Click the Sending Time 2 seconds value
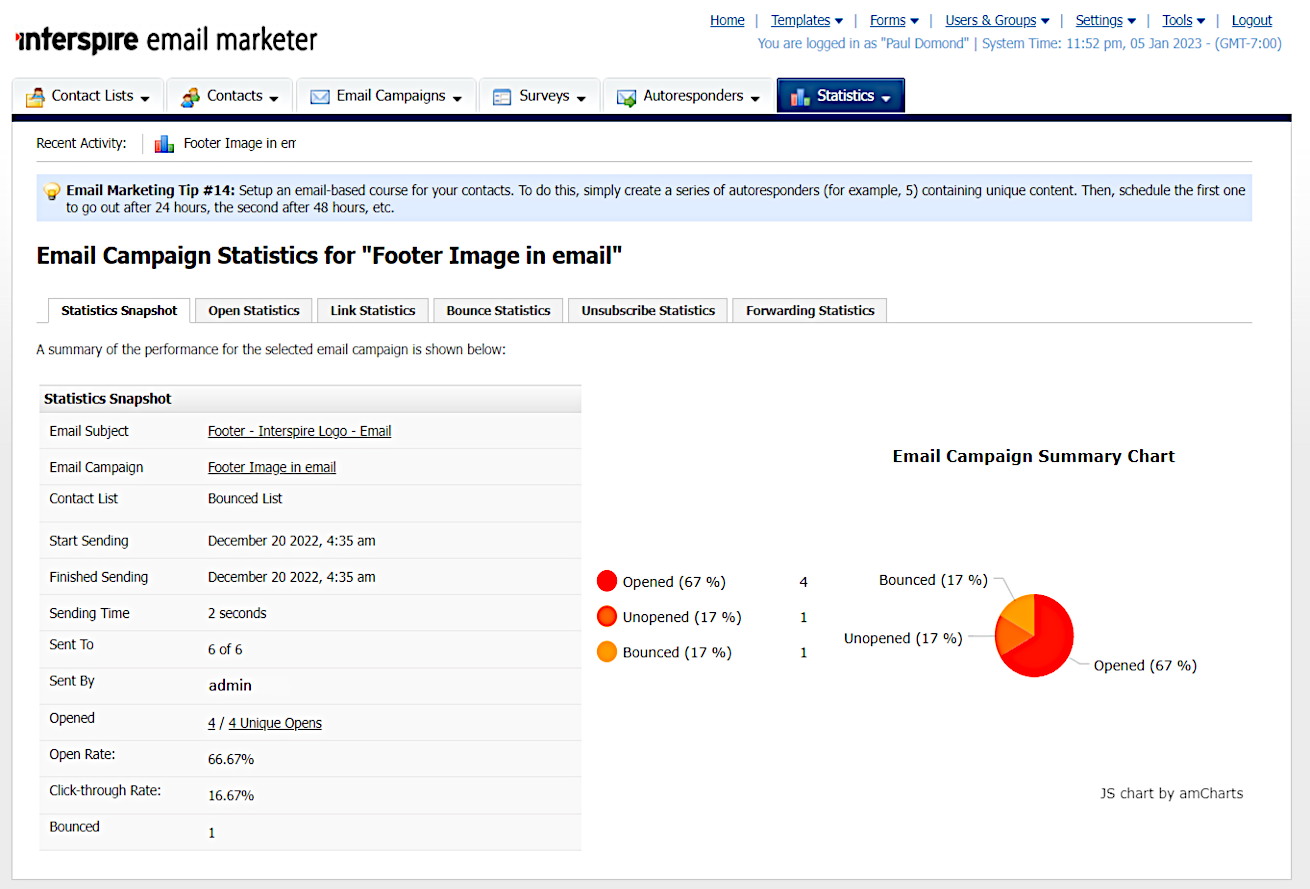Image resolution: width=1310 pixels, height=889 pixels. click(x=237, y=613)
